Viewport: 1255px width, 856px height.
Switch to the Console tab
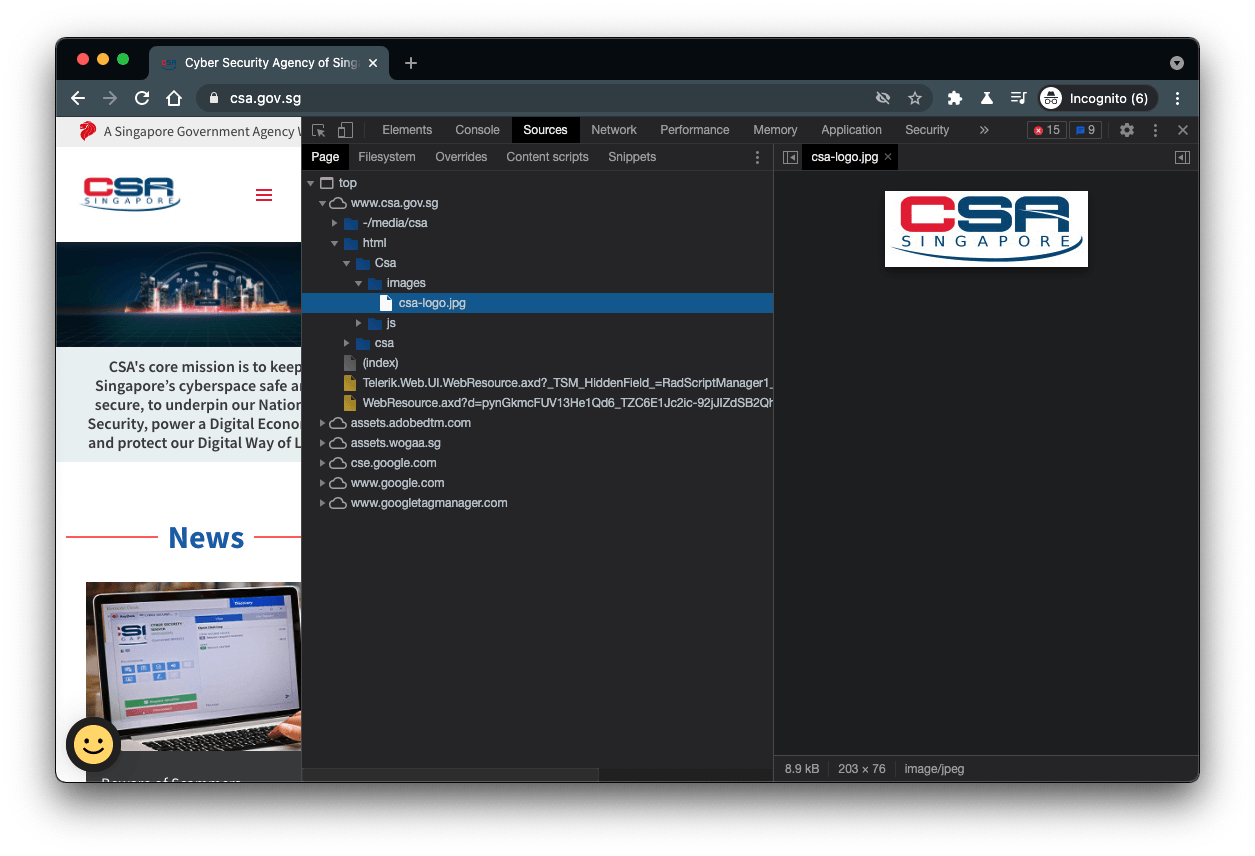click(478, 130)
